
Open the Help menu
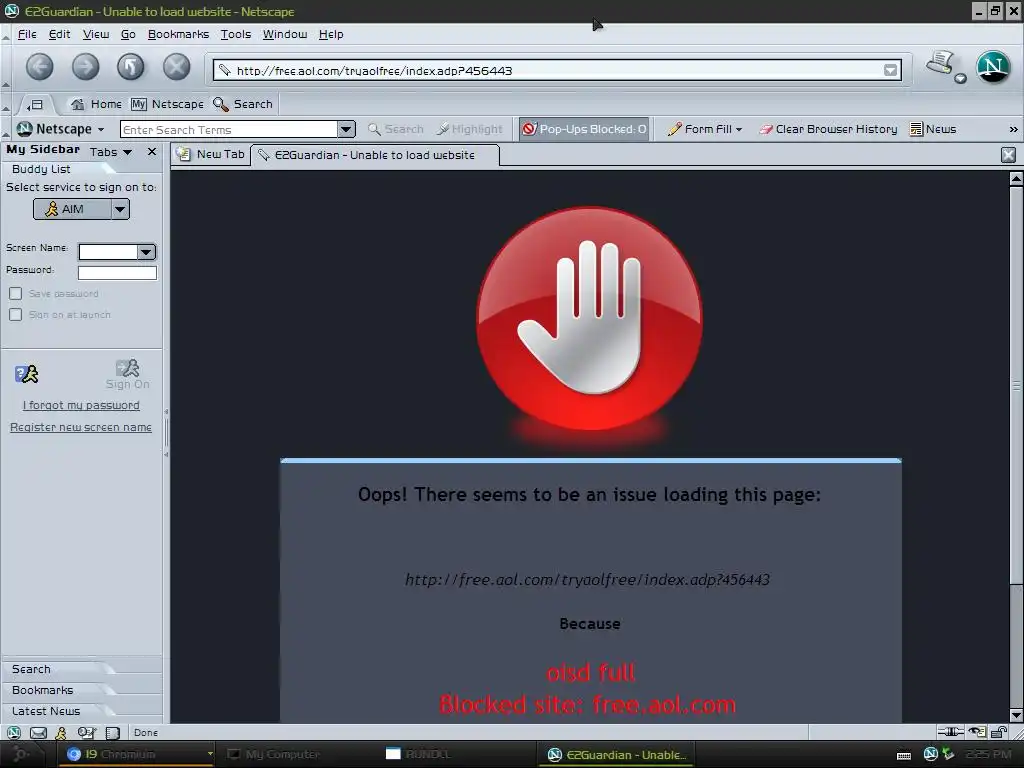[331, 34]
